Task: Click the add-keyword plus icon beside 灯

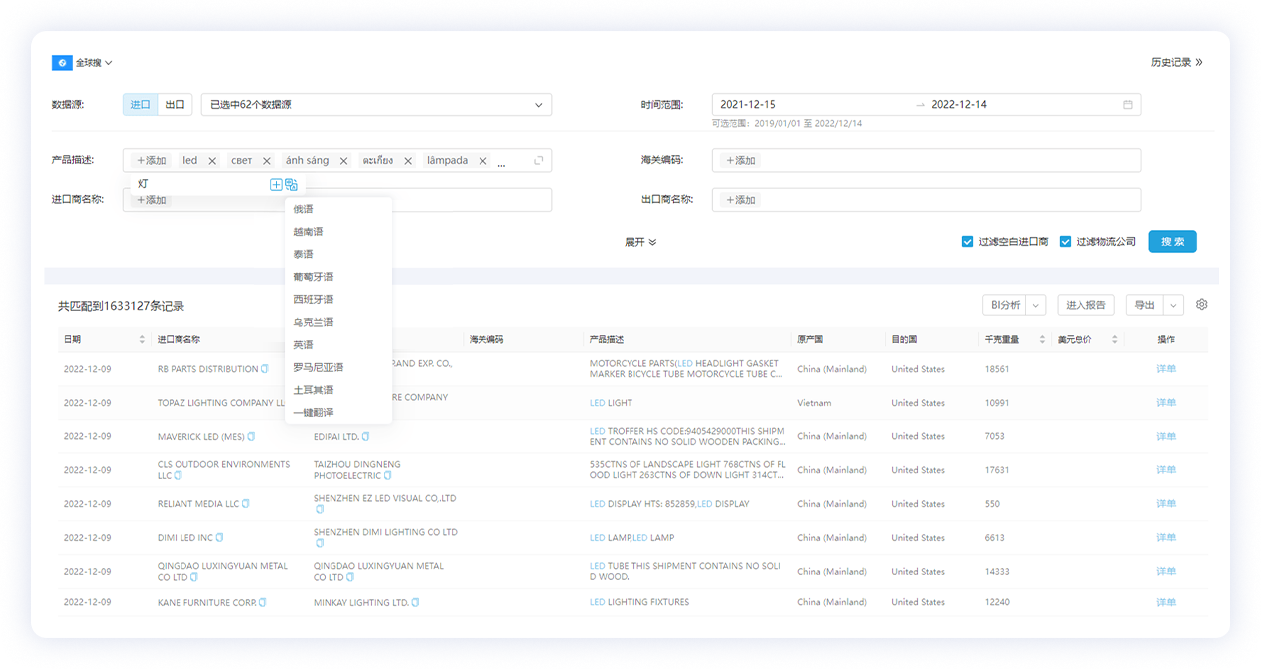Action: point(276,184)
